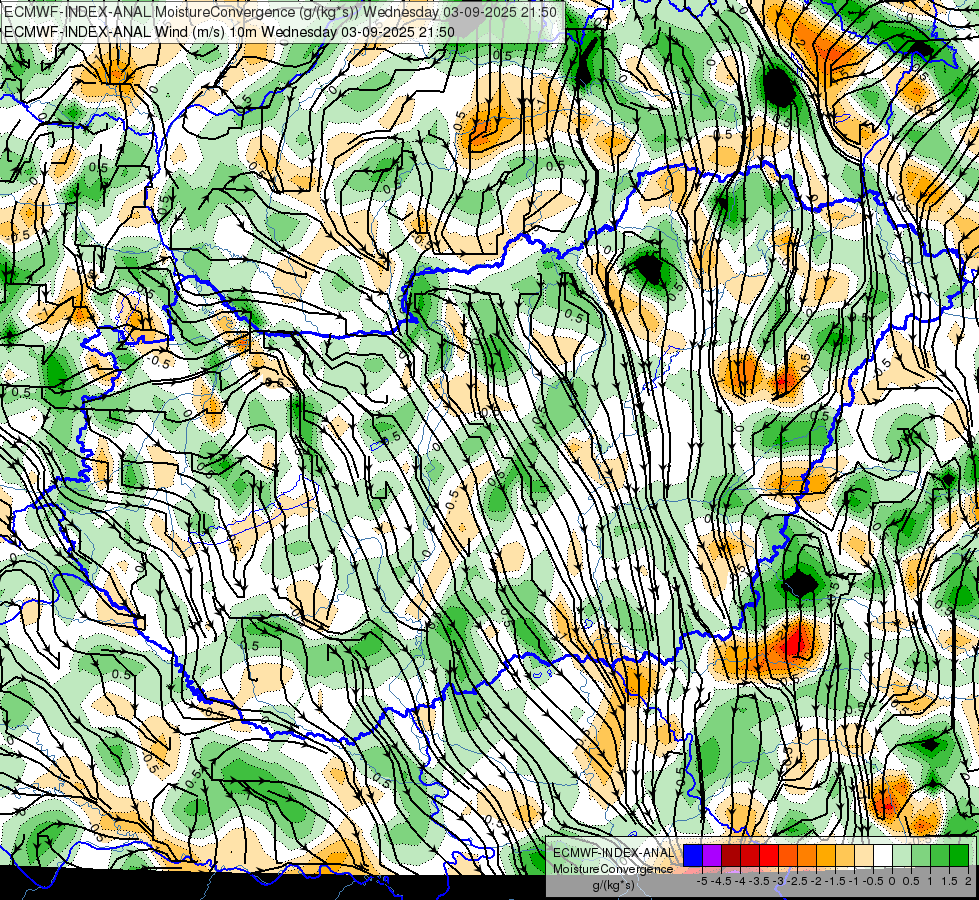Screen dimensions: 979x900
Task: Click the MoistureConvergence title line at top
Action: pyautogui.click(x=280, y=12)
